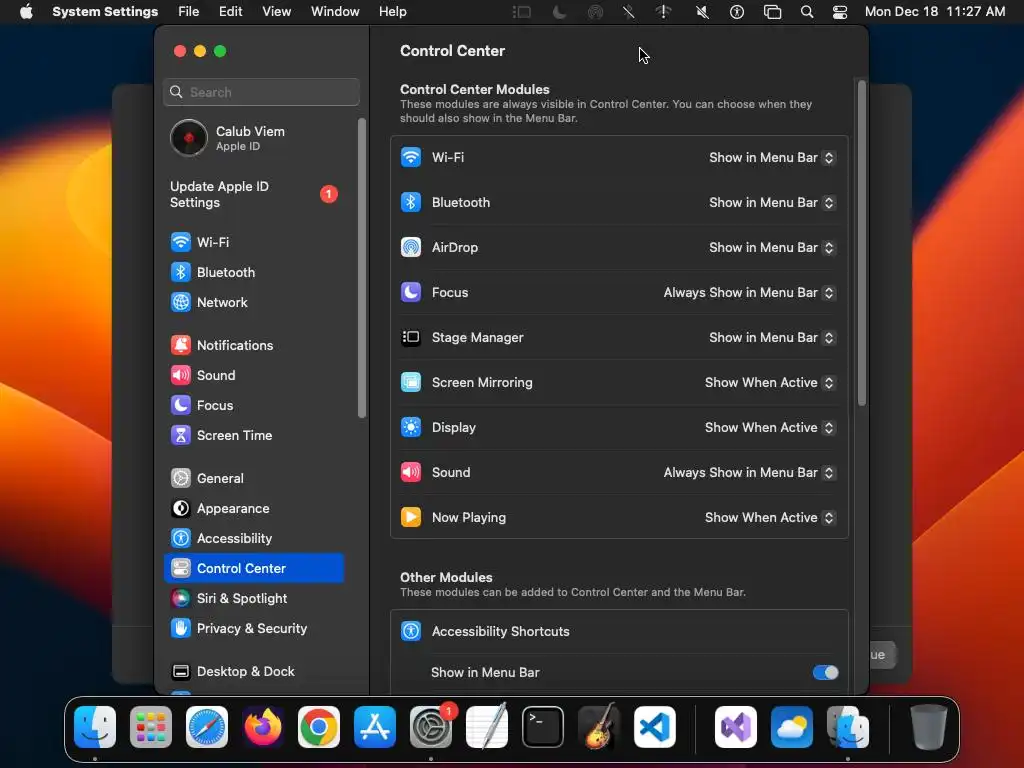1024x768 pixels.
Task: Launch Firefox from the Dock
Action: [263, 727]
